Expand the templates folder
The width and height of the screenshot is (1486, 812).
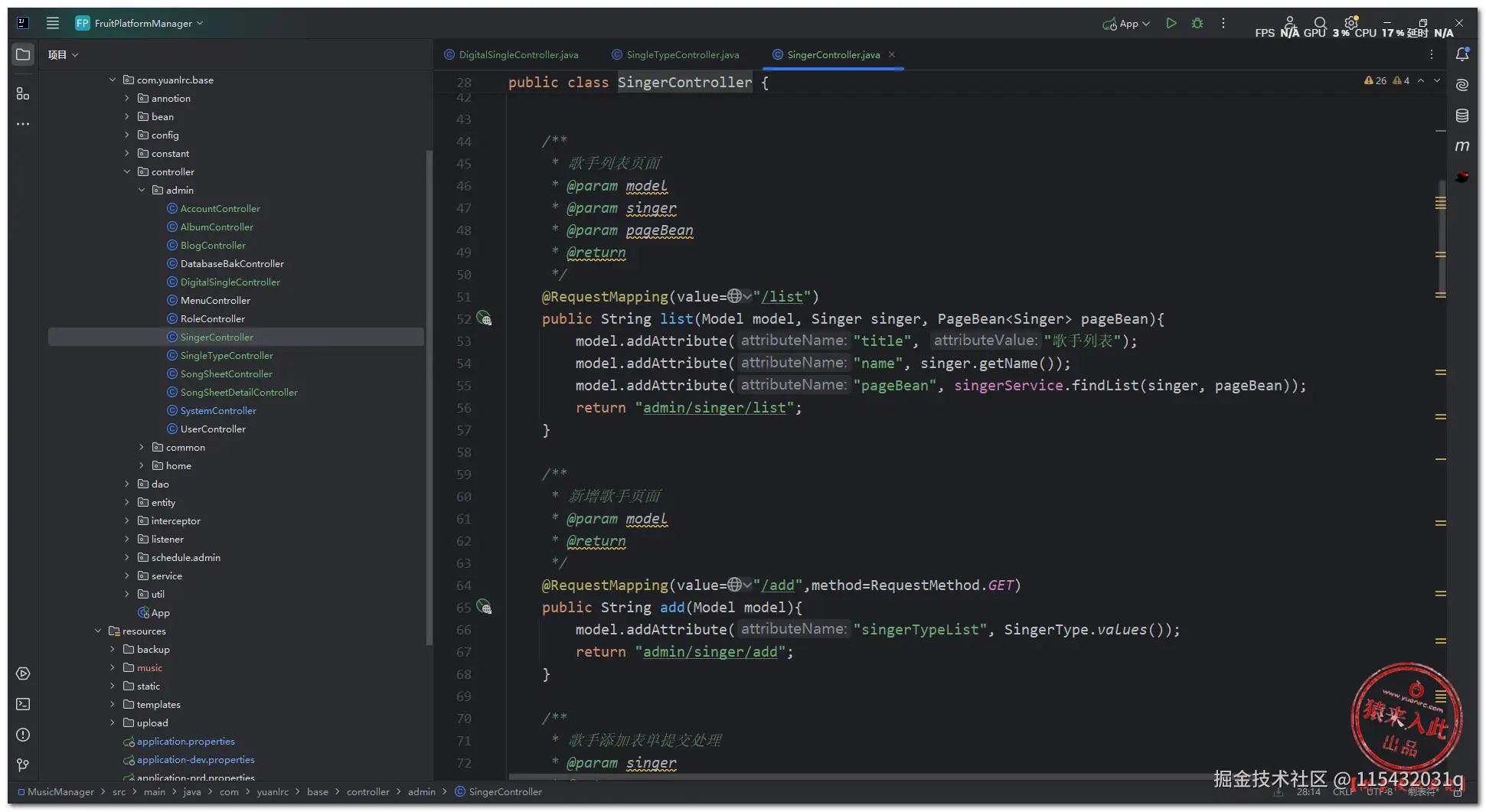pyautogui.click(x=113, y=704)
